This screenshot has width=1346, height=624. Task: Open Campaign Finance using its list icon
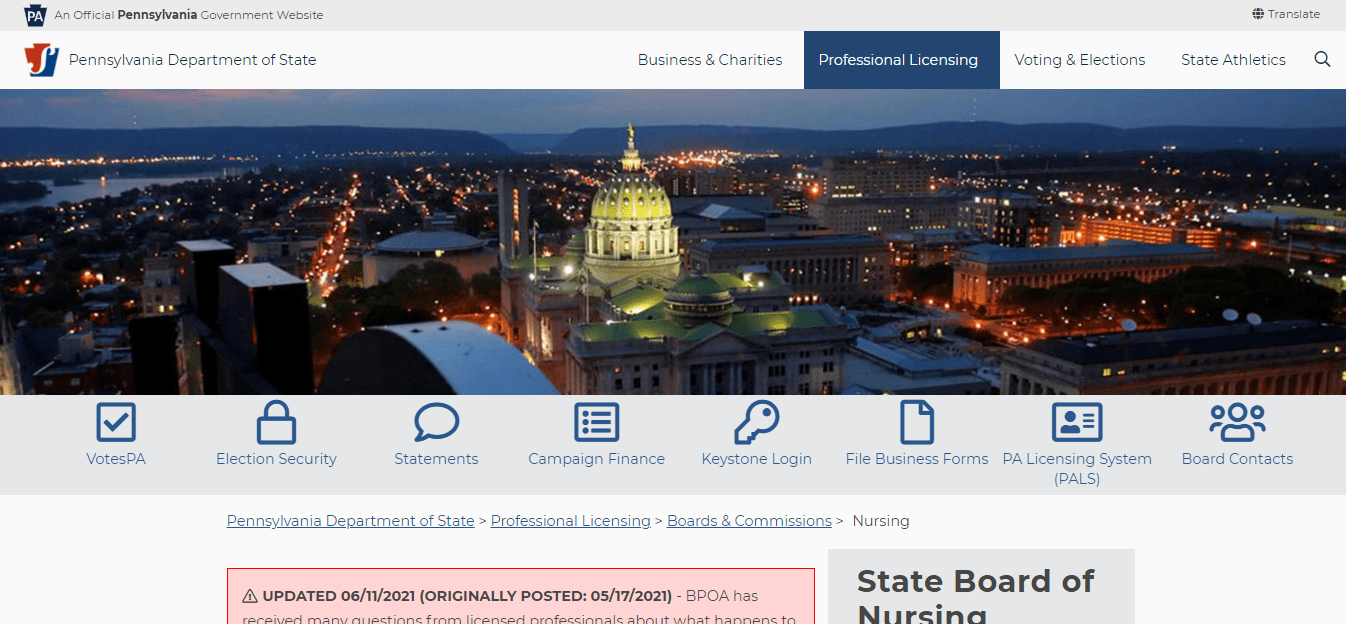coord(596,421)
